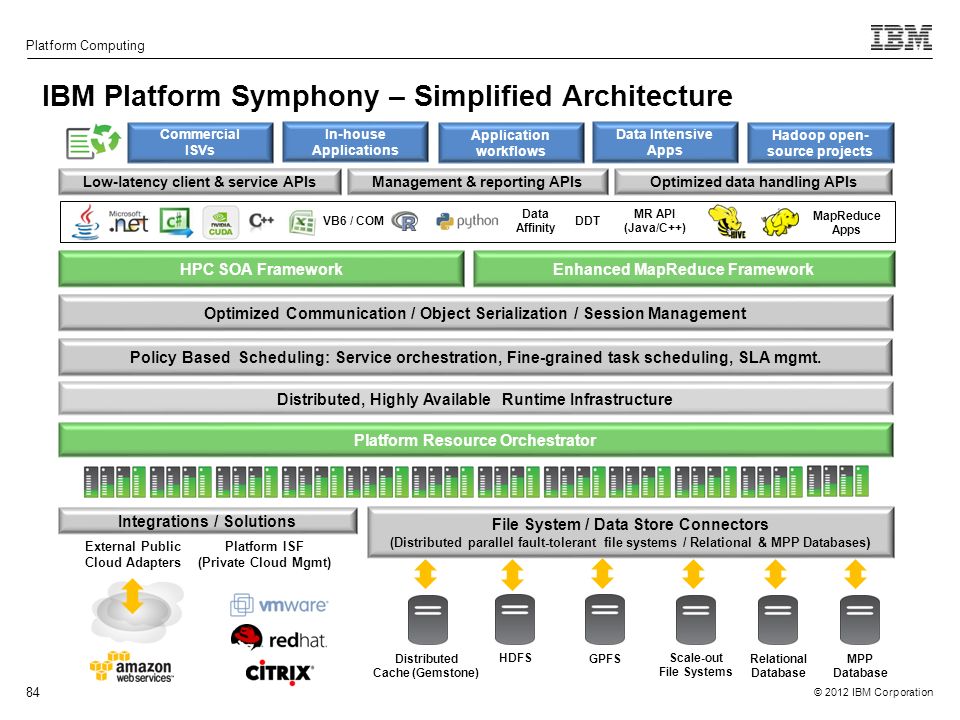Select the Application workflows box
Image resolution: width=960 pixels, height=720 pixels.
pyautogui.click(x=511, y=143)
